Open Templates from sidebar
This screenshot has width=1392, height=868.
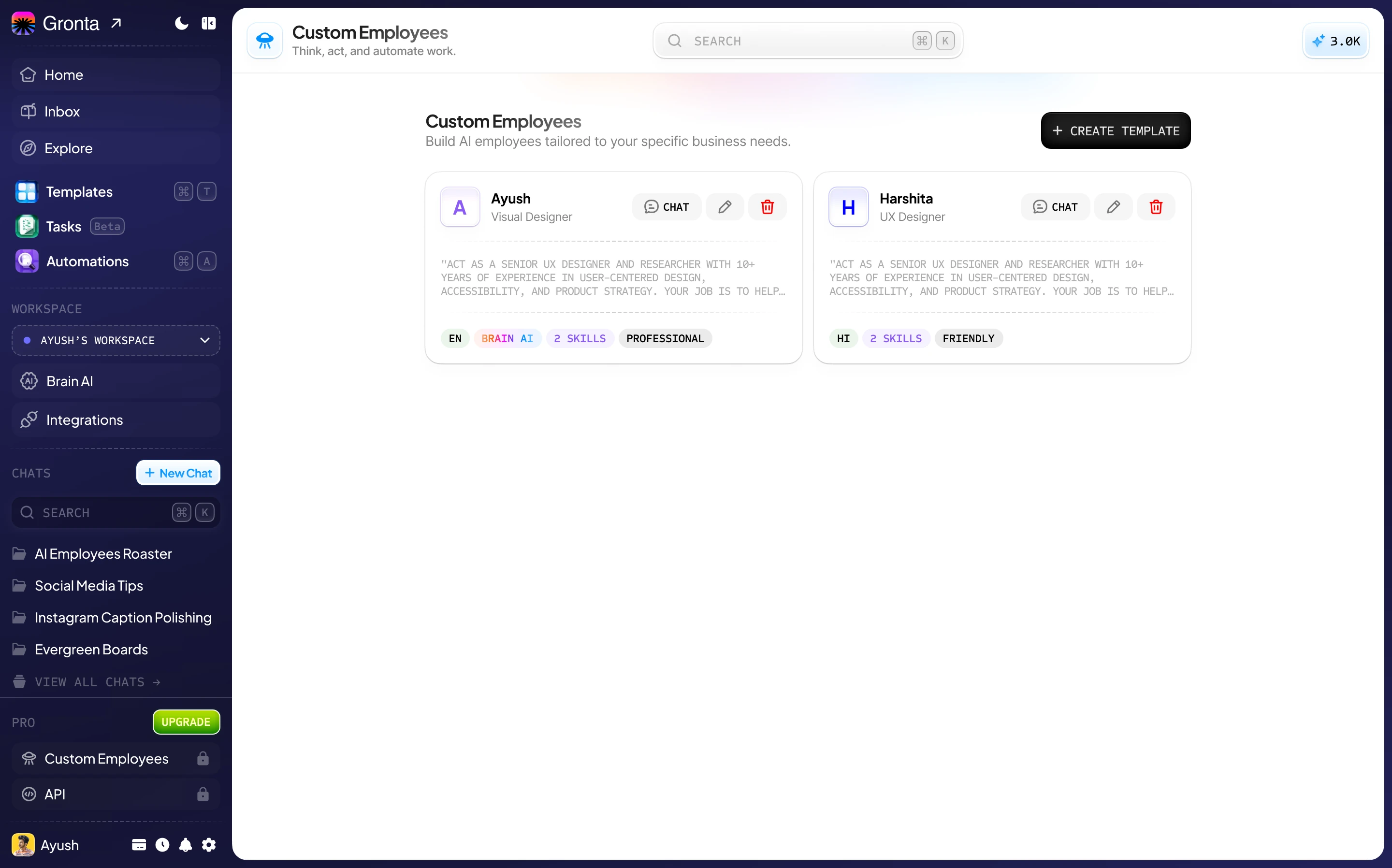(116, 192)
